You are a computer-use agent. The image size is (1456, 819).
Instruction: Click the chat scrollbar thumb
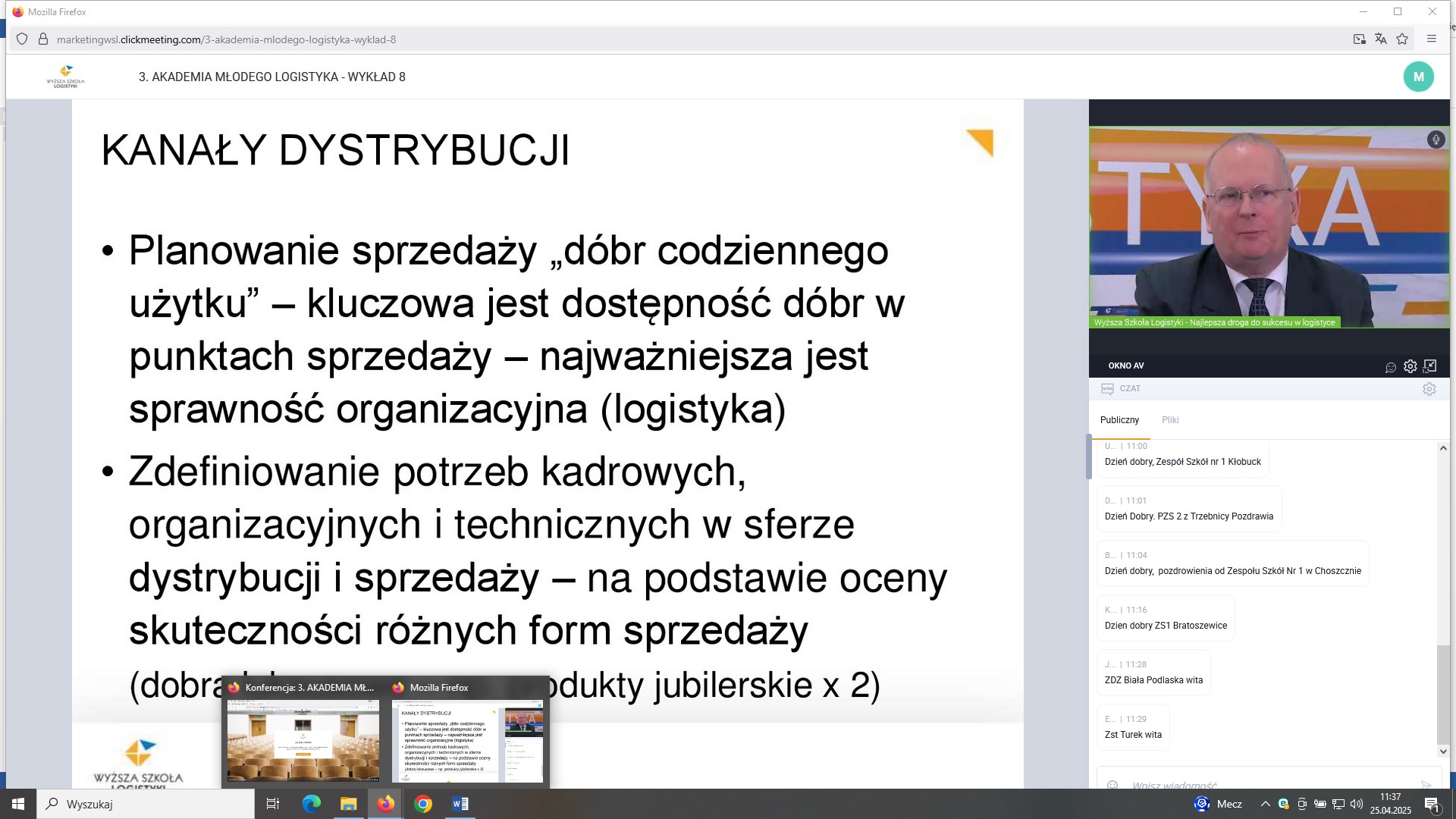click(1443, 694)
